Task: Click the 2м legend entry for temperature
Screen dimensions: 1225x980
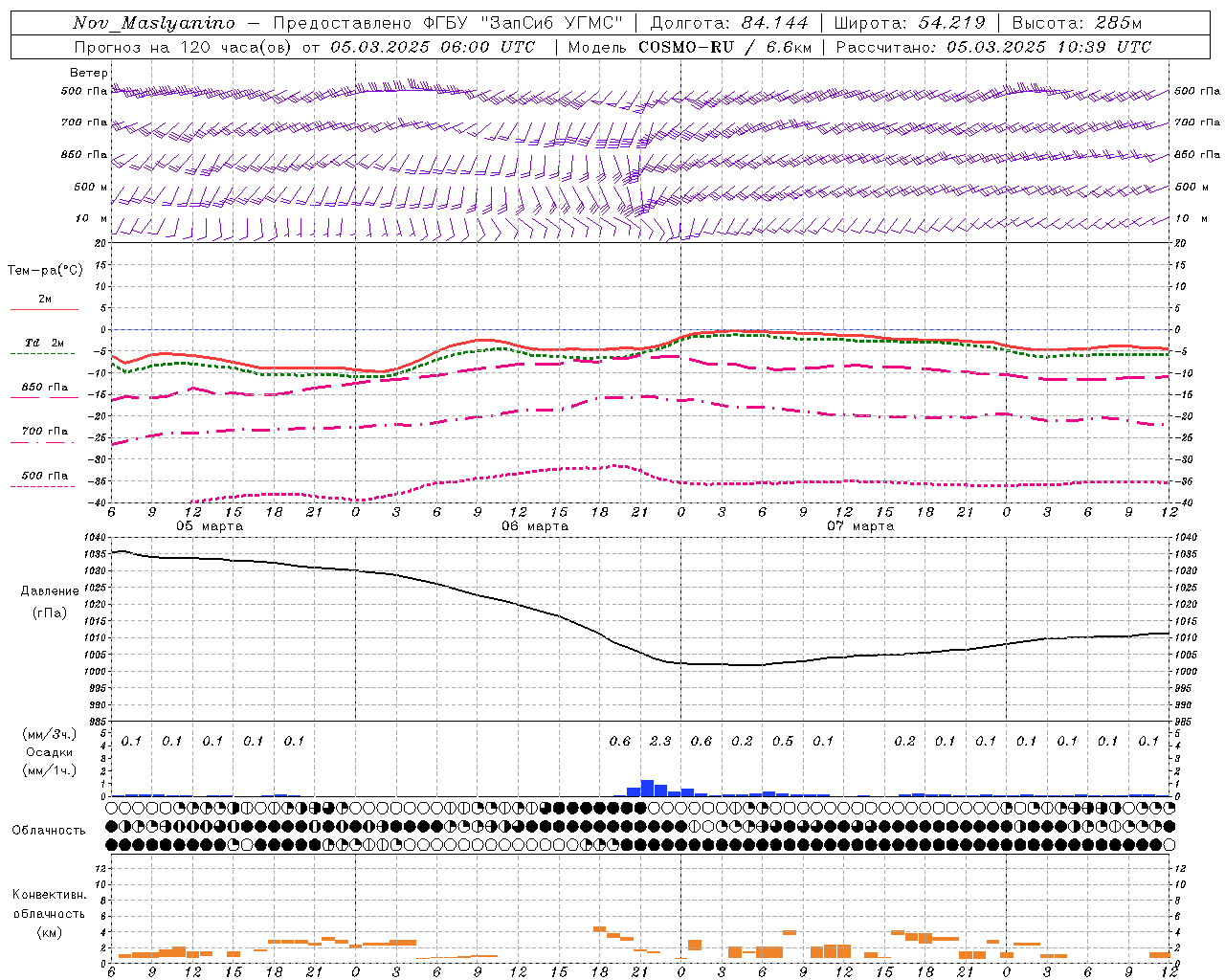Action: coord(45,300)
